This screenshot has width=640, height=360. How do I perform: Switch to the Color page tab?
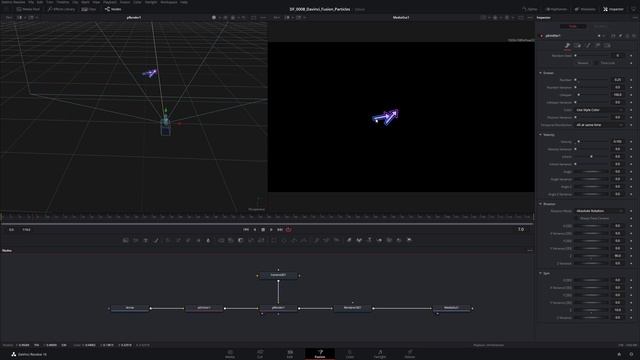click(x=350, y=354)
